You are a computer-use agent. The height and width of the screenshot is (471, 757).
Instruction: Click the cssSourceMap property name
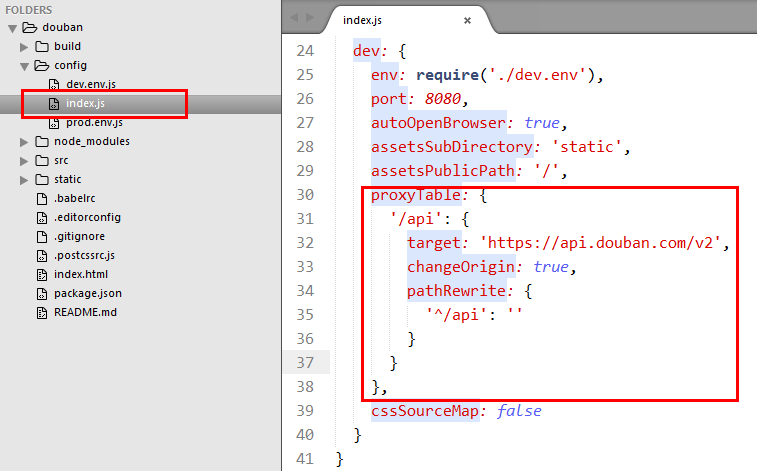pos(425,411)
